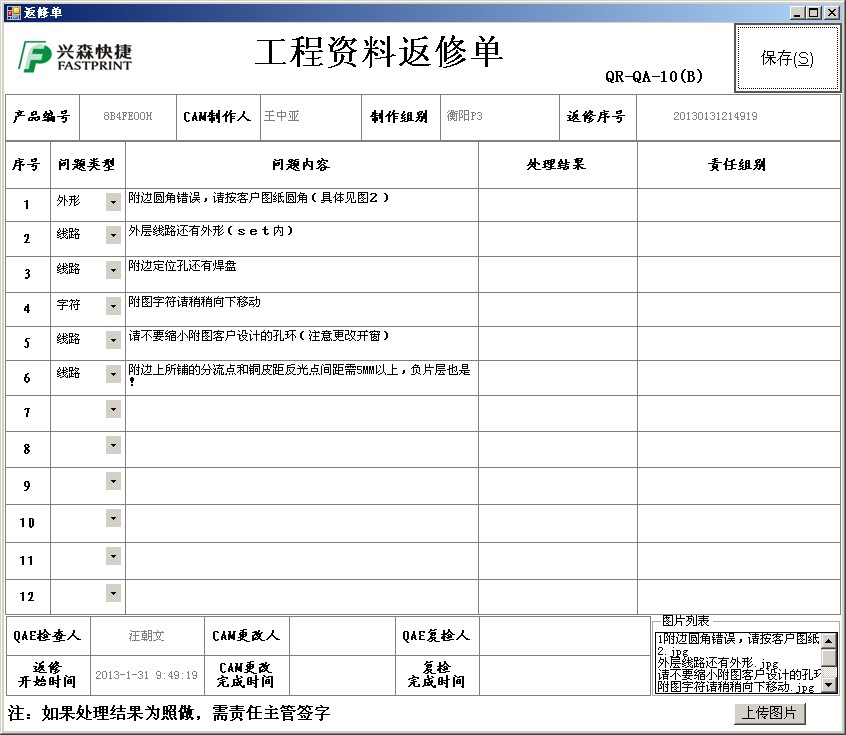The height and width of the screenshot is (735, 846).
Task: Click up arrow of image list scrollbar
Action: coord(829,640)
